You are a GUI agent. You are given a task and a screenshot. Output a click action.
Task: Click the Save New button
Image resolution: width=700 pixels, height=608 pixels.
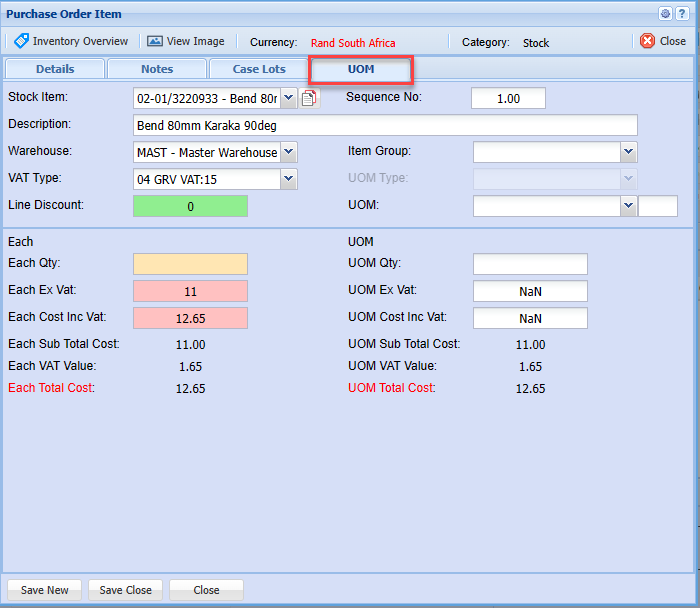(x=45, y=590)
